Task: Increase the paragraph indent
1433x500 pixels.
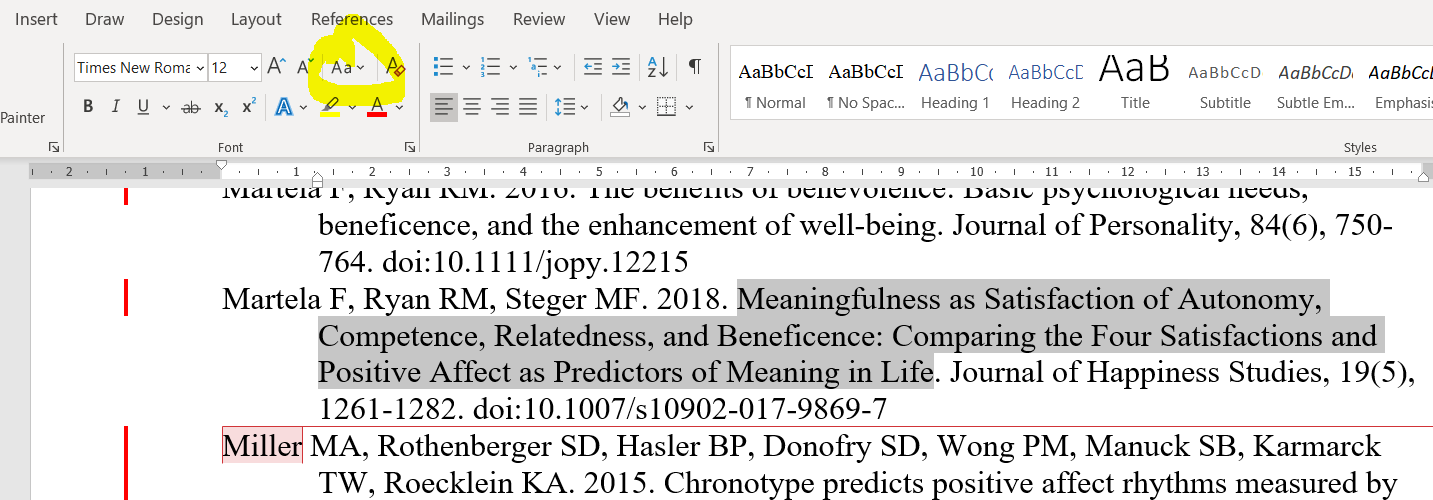Action: tap(621, 67)
